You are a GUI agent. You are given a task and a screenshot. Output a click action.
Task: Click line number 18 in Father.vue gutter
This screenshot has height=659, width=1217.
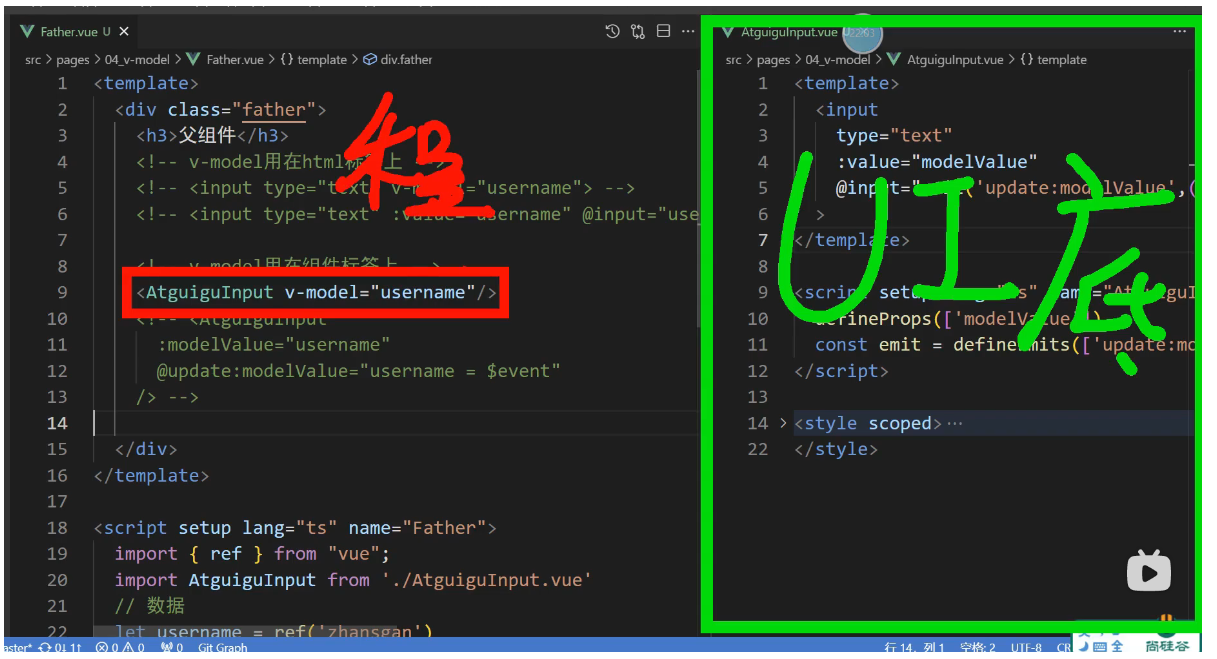click(x=57, y=528)
